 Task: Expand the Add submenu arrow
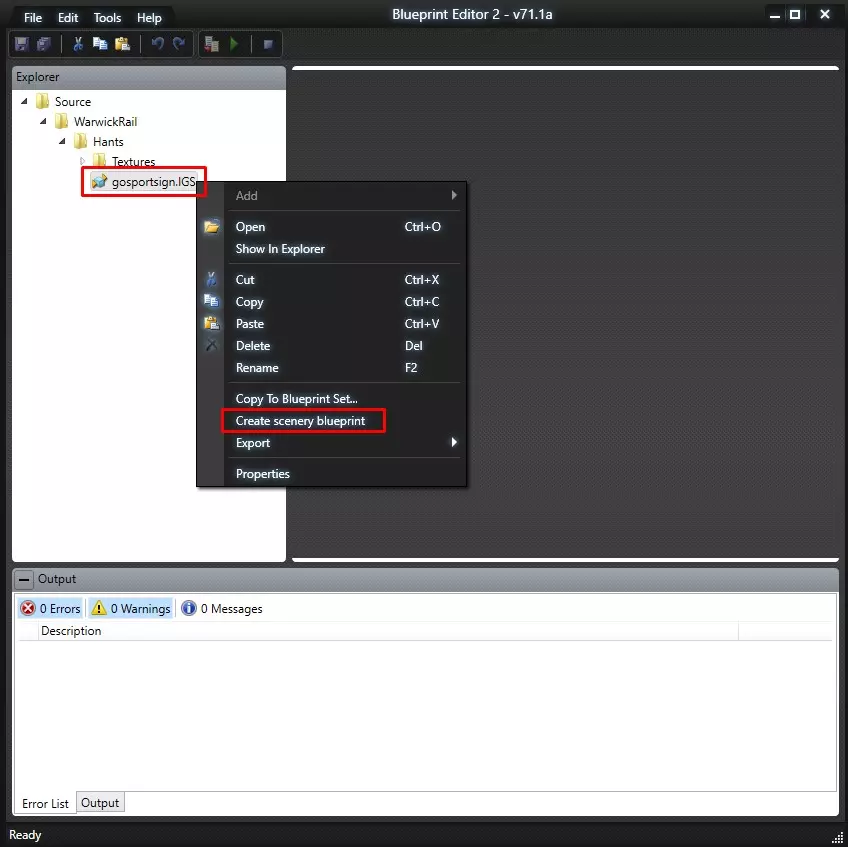click(x=454, y=195)
